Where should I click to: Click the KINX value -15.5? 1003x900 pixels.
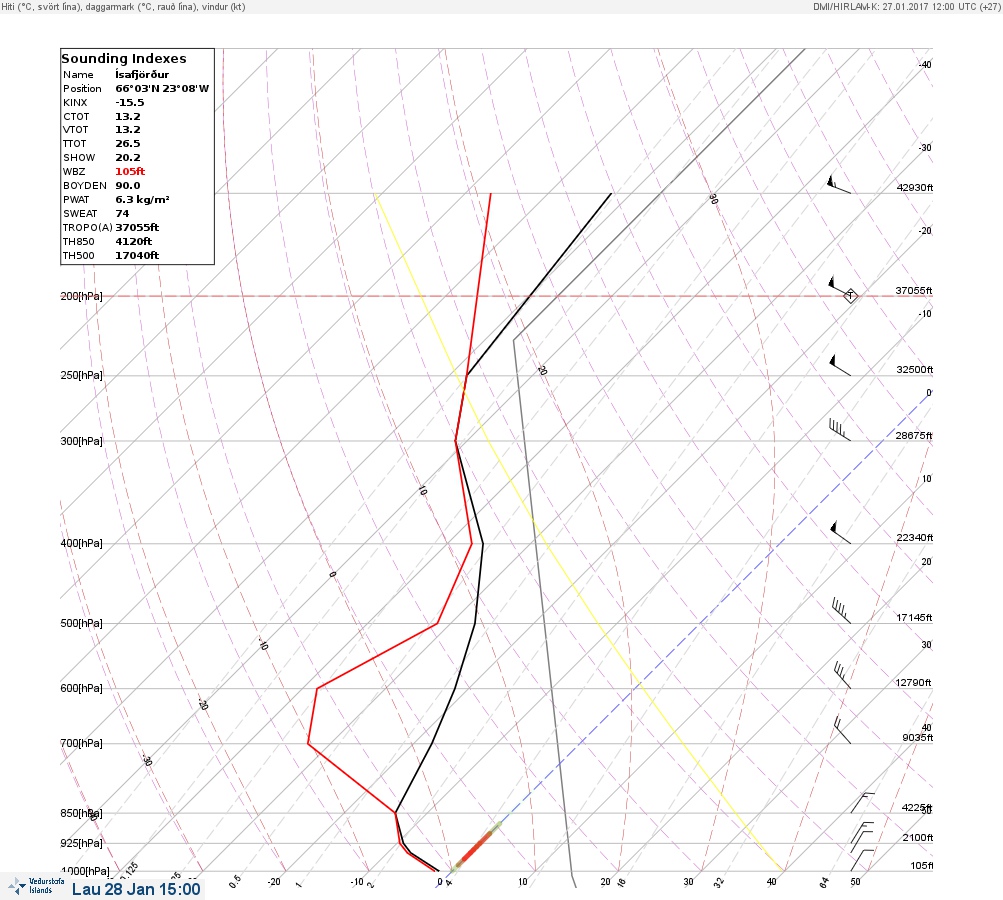pos(130,102)
